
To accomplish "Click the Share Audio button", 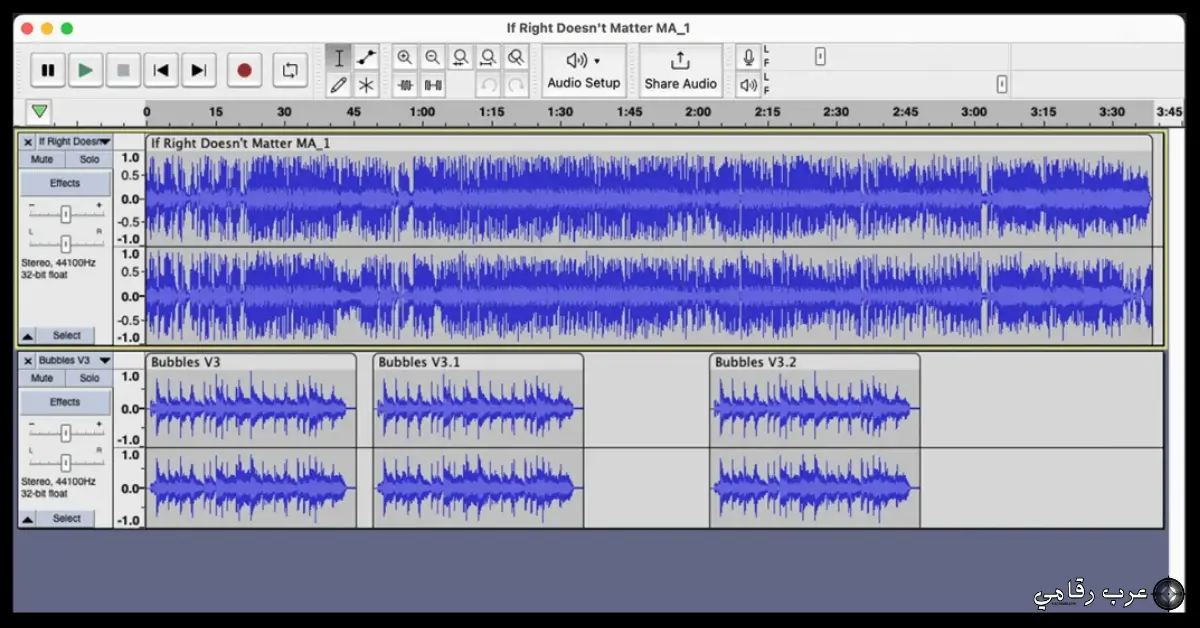I will click(681, 70).
